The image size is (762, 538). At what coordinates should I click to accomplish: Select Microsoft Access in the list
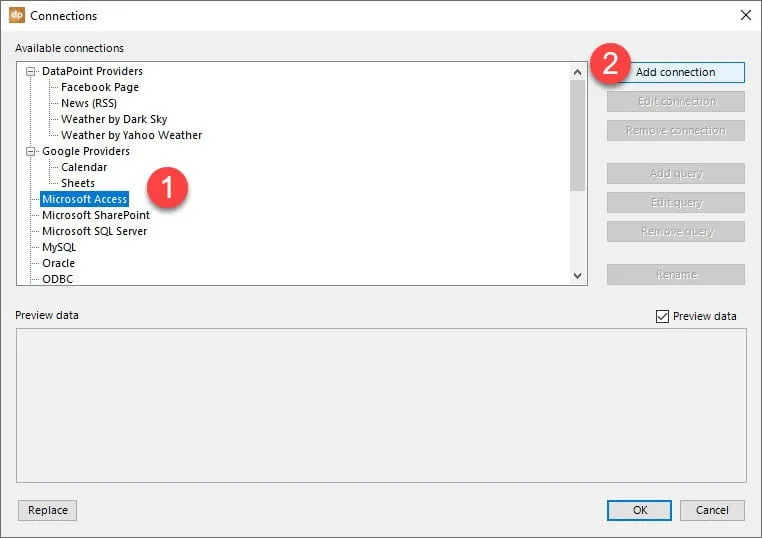coord(85,199)
